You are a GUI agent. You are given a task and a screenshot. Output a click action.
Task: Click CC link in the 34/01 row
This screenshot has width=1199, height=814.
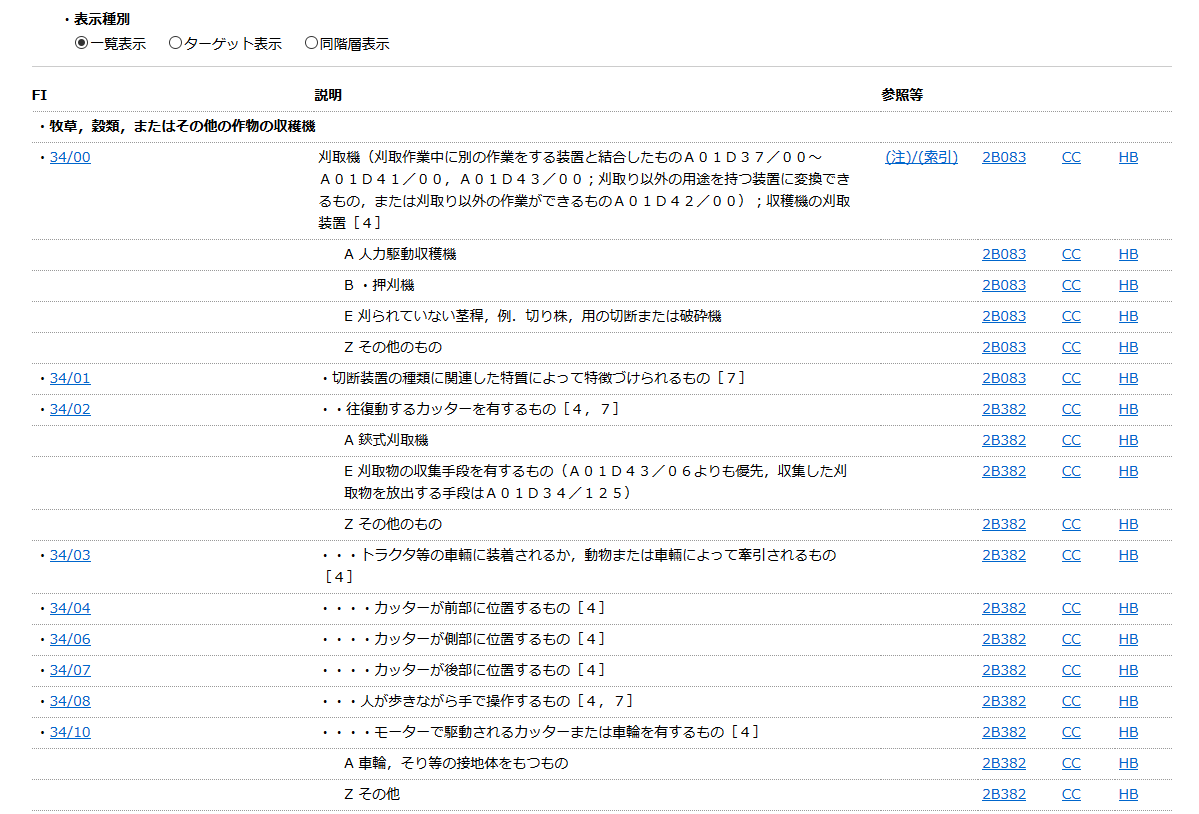[x=1071, y=378]
